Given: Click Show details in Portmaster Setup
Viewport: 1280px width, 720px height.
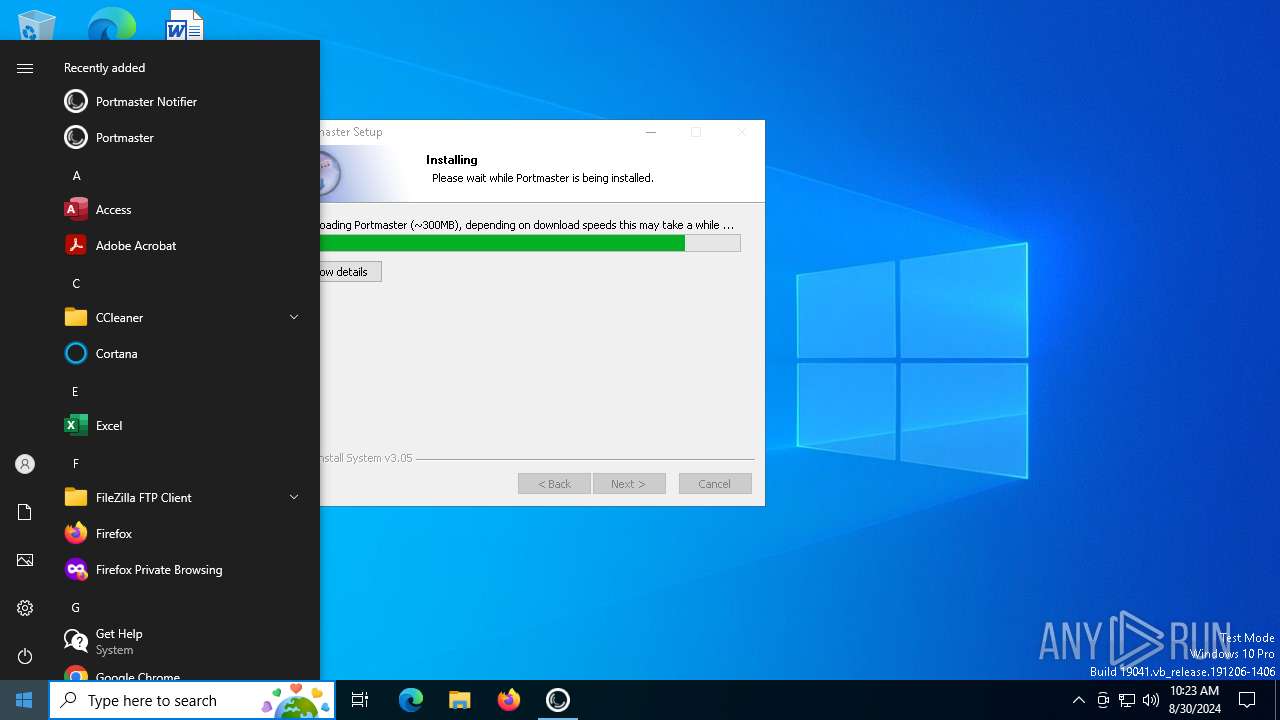Looking at the screenshot, I should (x=350, y=272).
